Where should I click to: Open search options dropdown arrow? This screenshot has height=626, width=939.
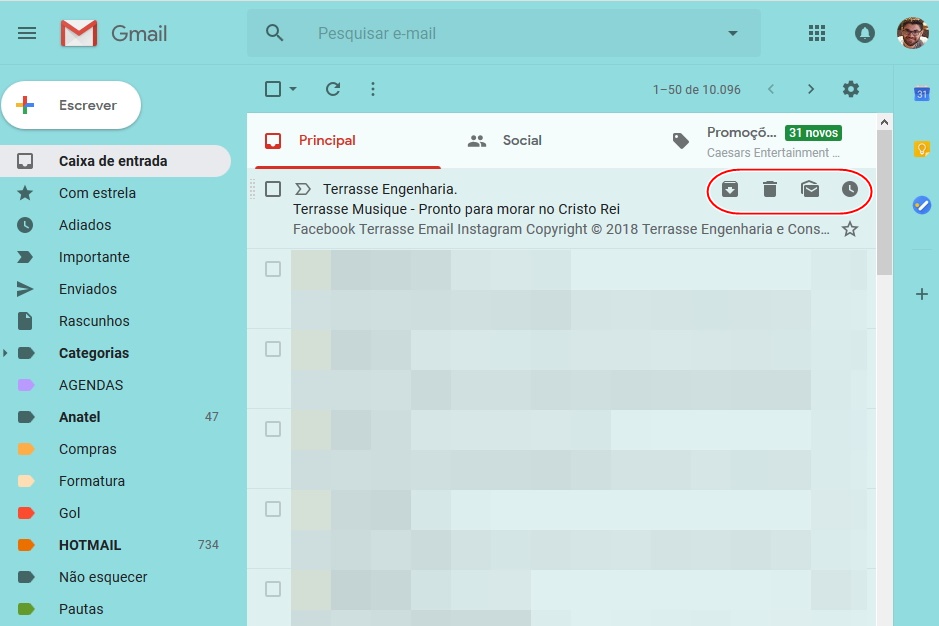(x=732, y=34)
